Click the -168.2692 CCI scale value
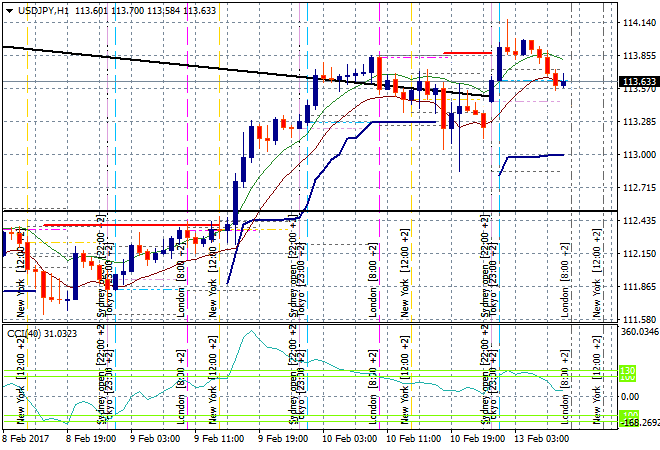 click(x=640, y=423)
